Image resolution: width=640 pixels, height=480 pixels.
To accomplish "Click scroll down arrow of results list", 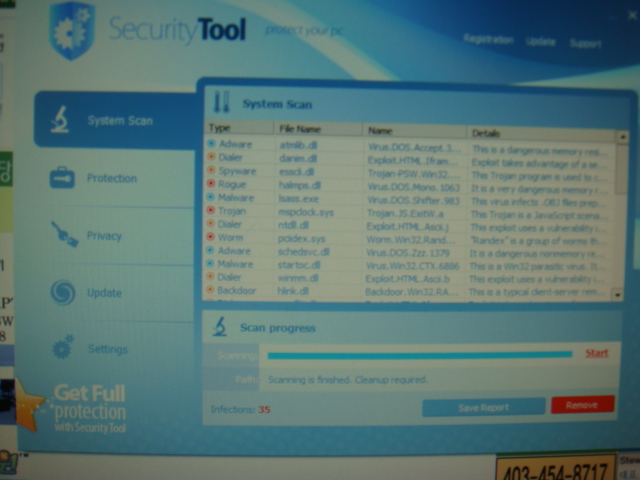I will pyautogui.click(x=617, y=295).
